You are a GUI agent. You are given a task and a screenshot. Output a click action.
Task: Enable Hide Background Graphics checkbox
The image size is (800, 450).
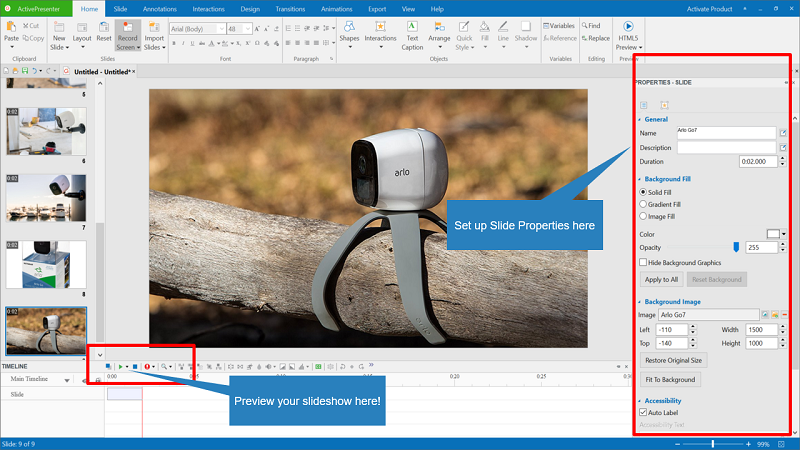pyautogui.click(x=643, y=262)
